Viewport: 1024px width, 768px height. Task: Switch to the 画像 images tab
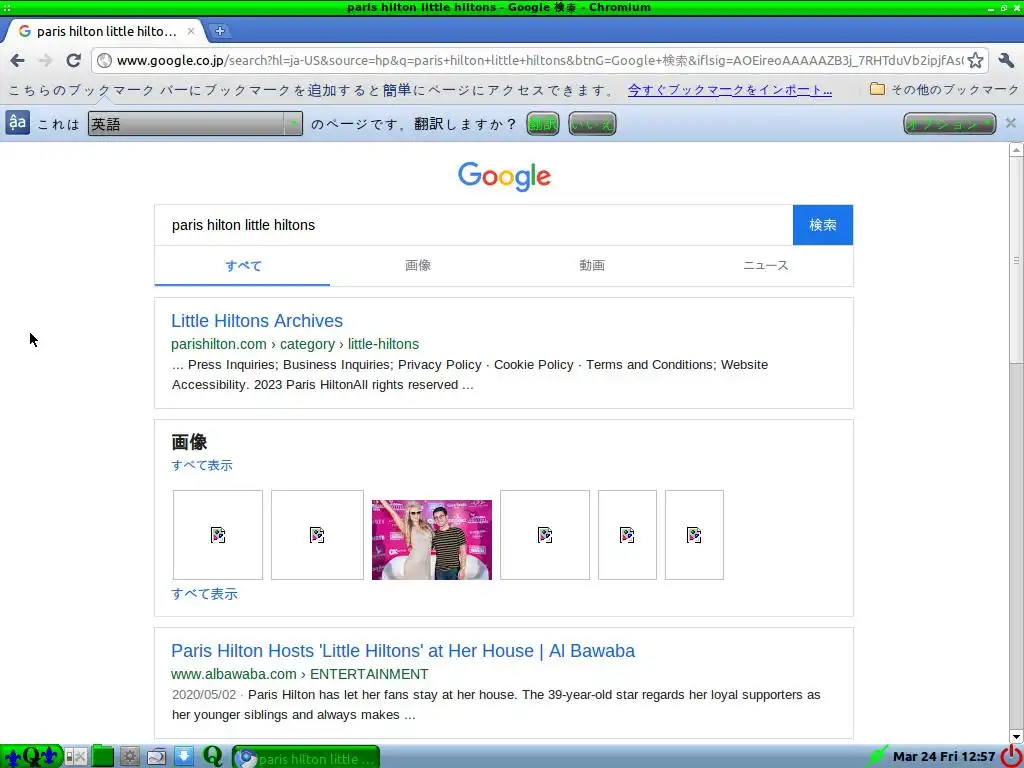tap(417, 265)
